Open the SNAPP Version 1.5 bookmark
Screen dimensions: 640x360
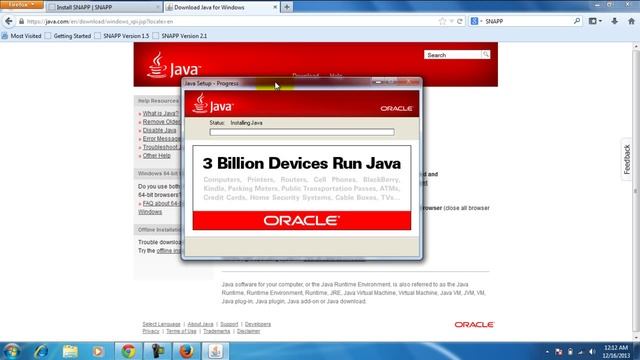pos(122,36)
